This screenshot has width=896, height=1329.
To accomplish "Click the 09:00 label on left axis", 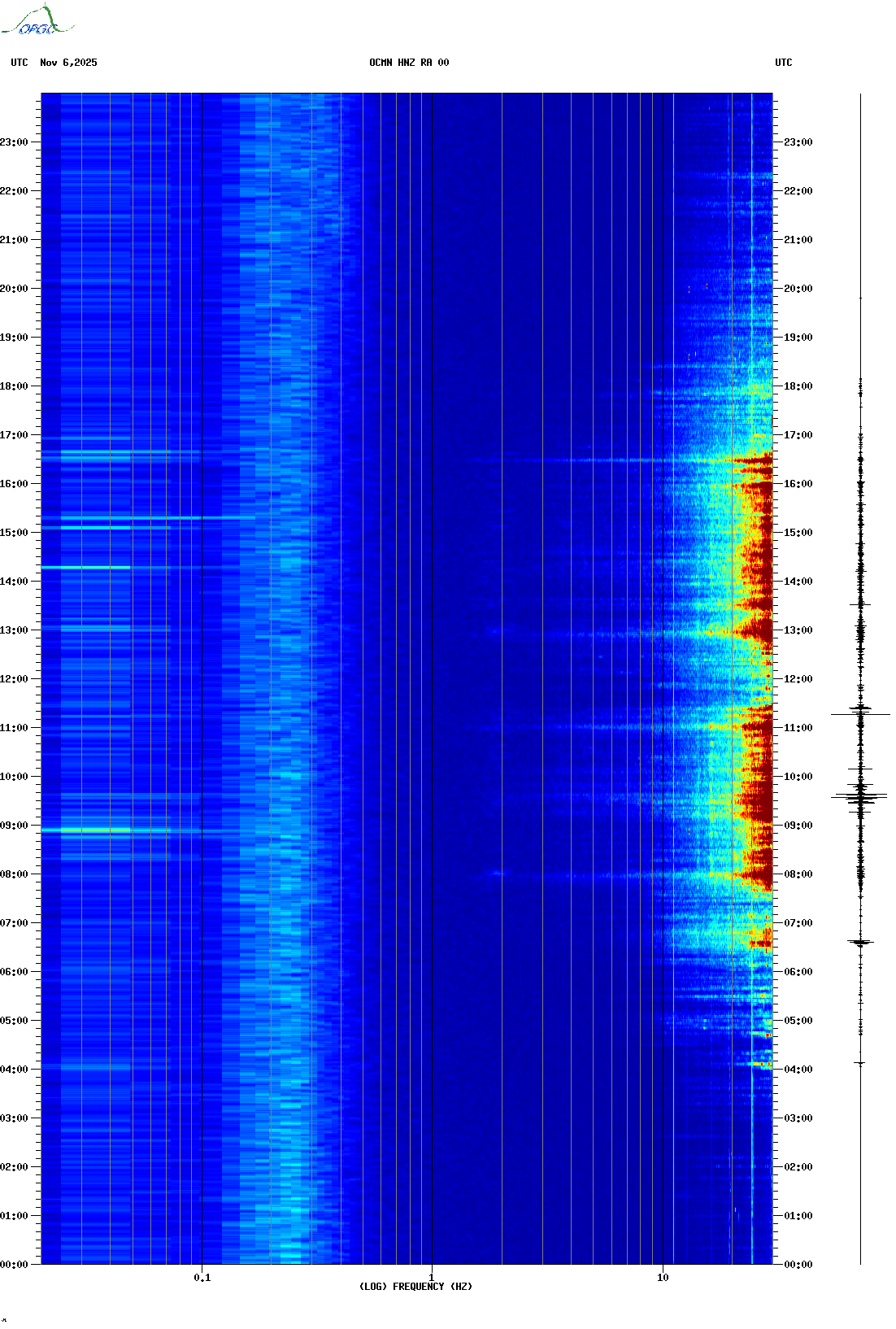I will point(14,826).
